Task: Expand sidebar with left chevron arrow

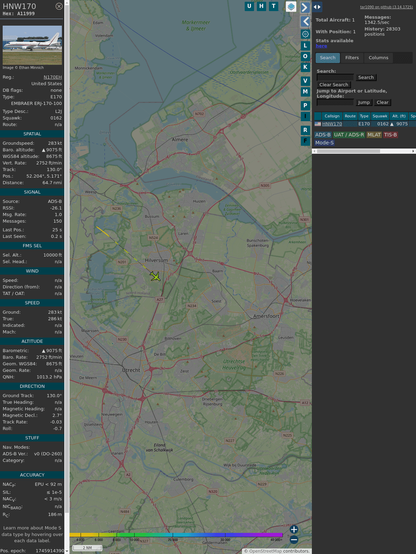Action: click(x=305, y=22)
